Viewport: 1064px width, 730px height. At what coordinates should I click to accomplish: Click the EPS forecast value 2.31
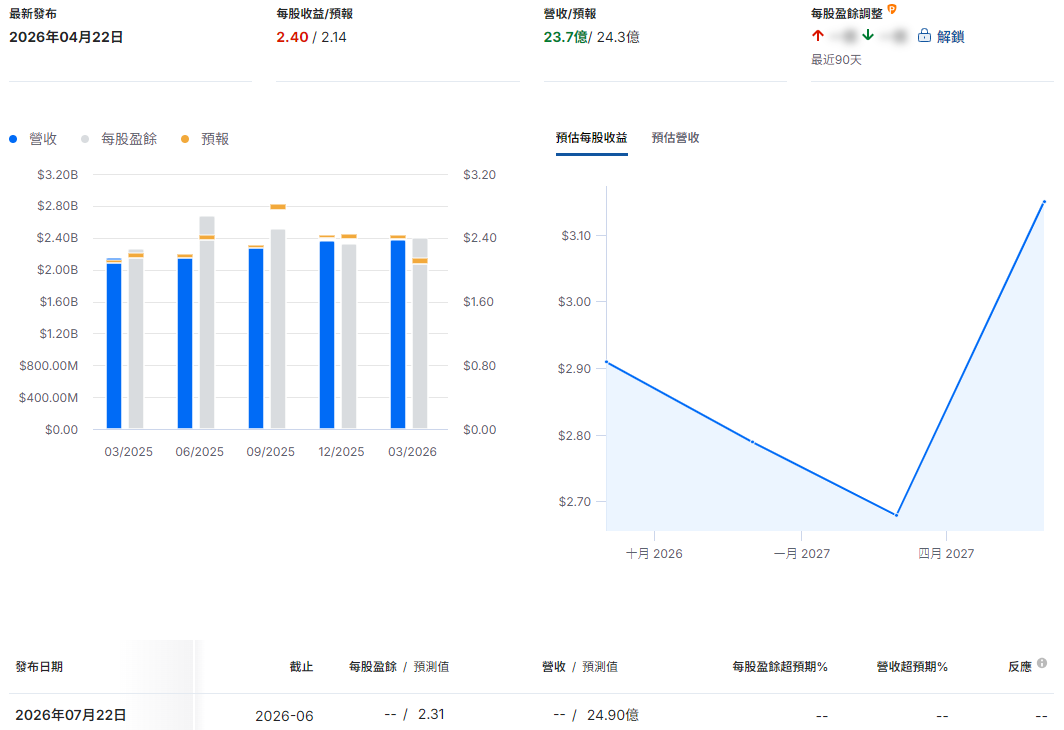coord(431,714)
